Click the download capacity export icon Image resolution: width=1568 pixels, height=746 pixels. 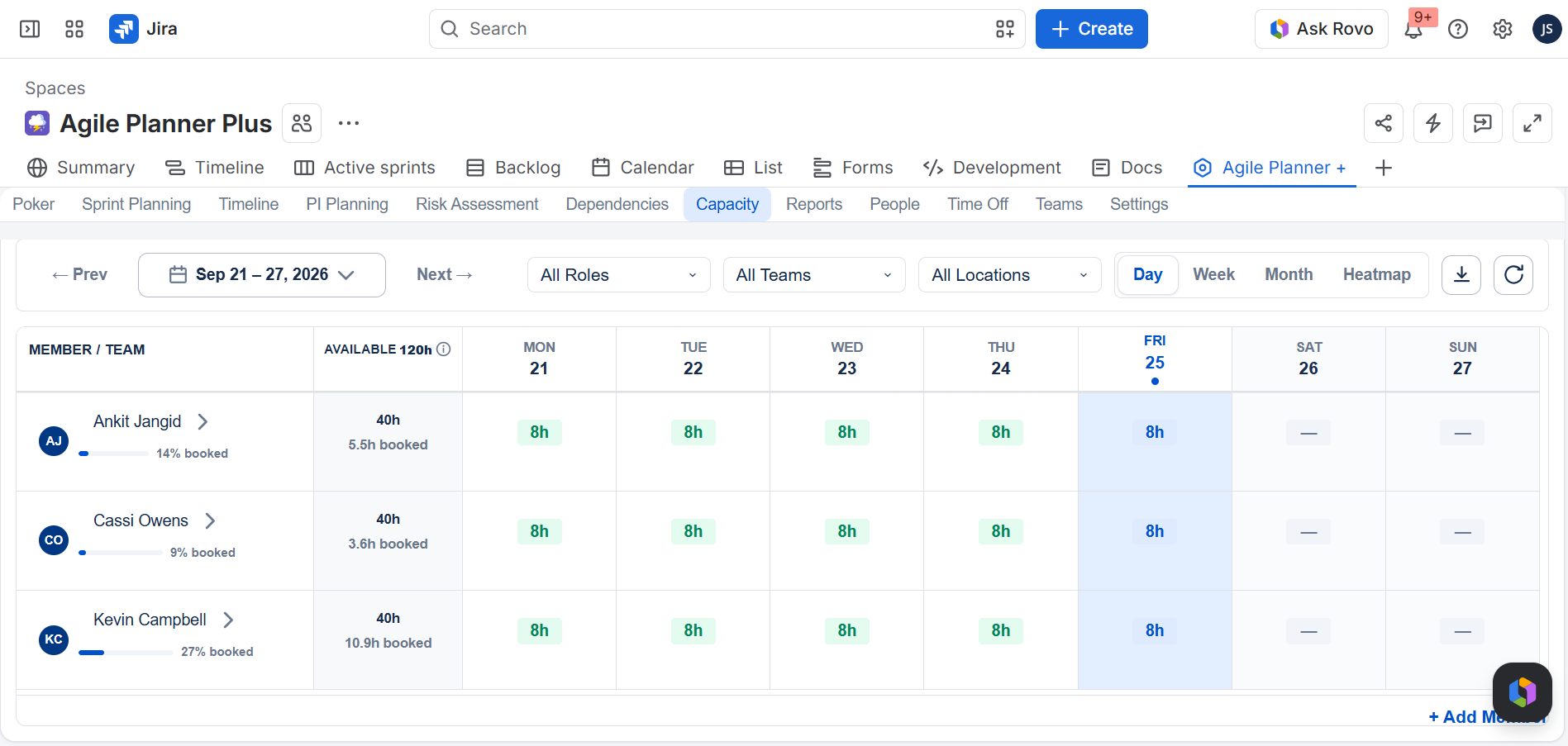(x=1461, y=275)
